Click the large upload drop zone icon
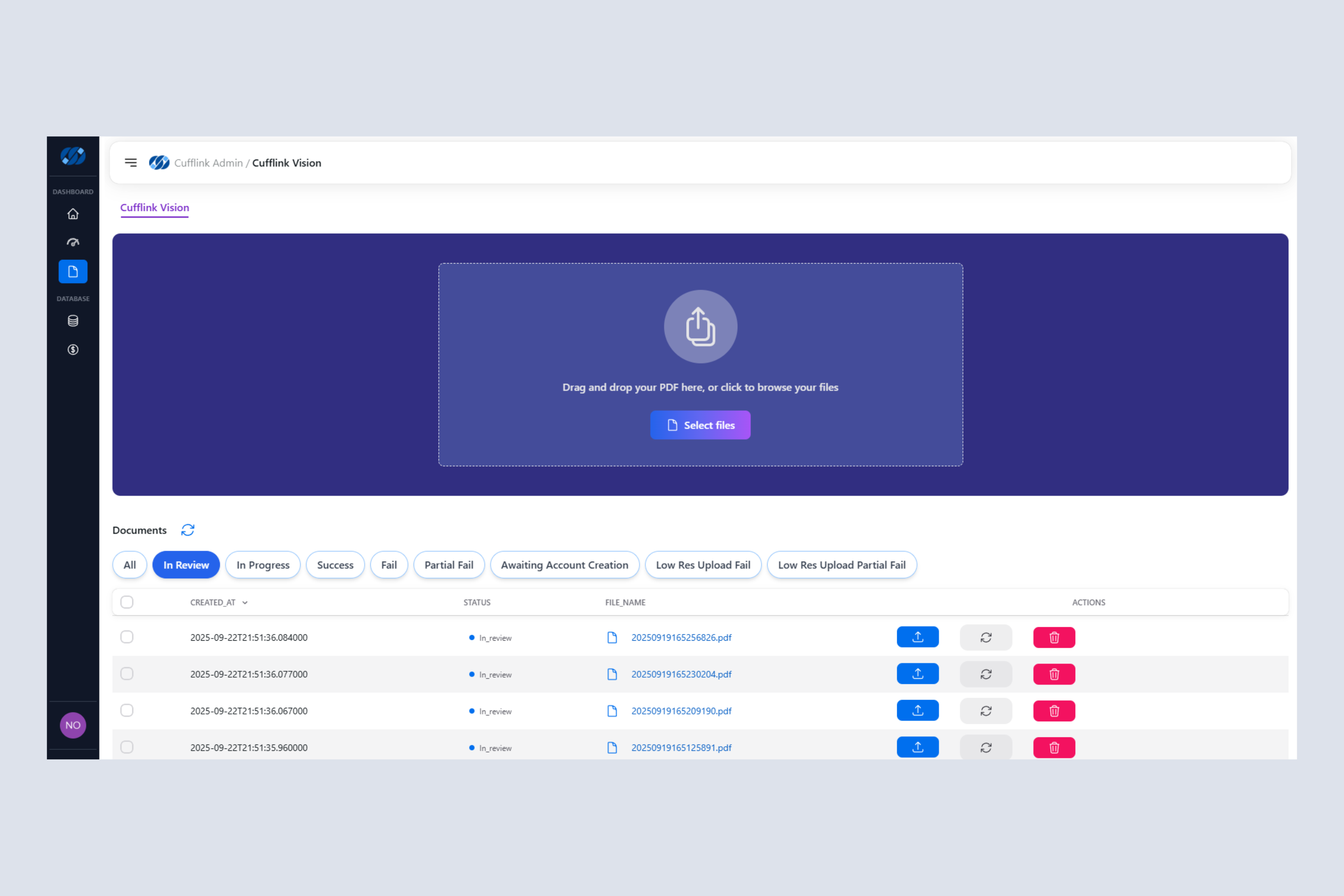Screen dimensions: 1344x896 click(700, 327)
